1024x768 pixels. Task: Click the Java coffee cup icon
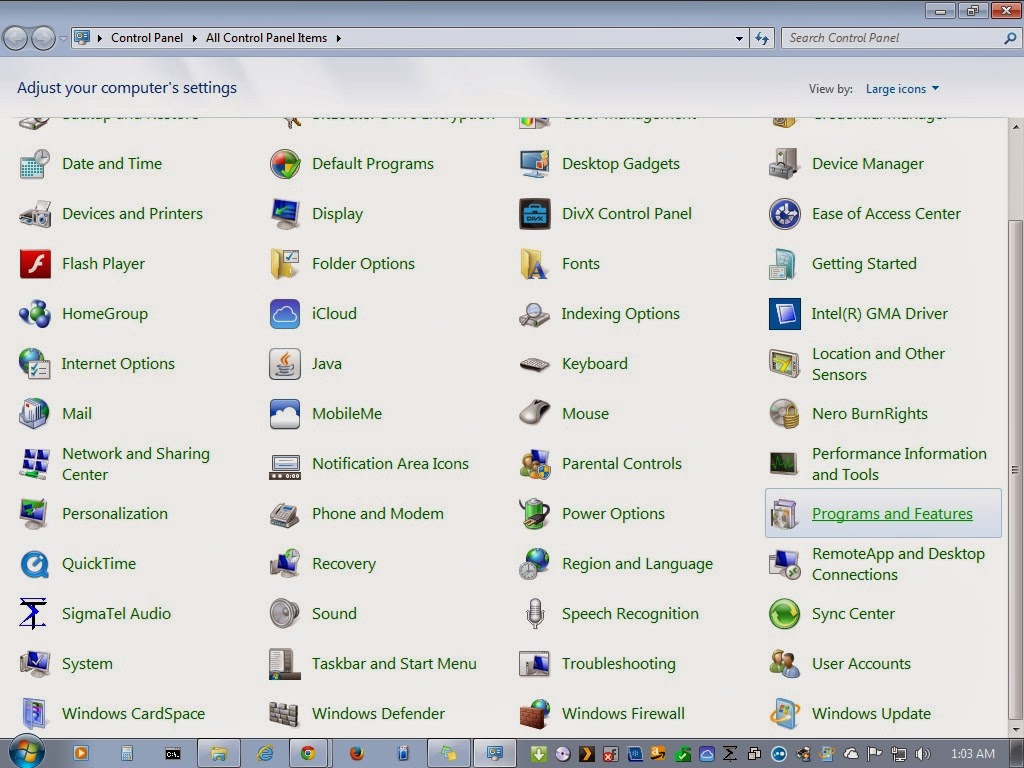285,364
